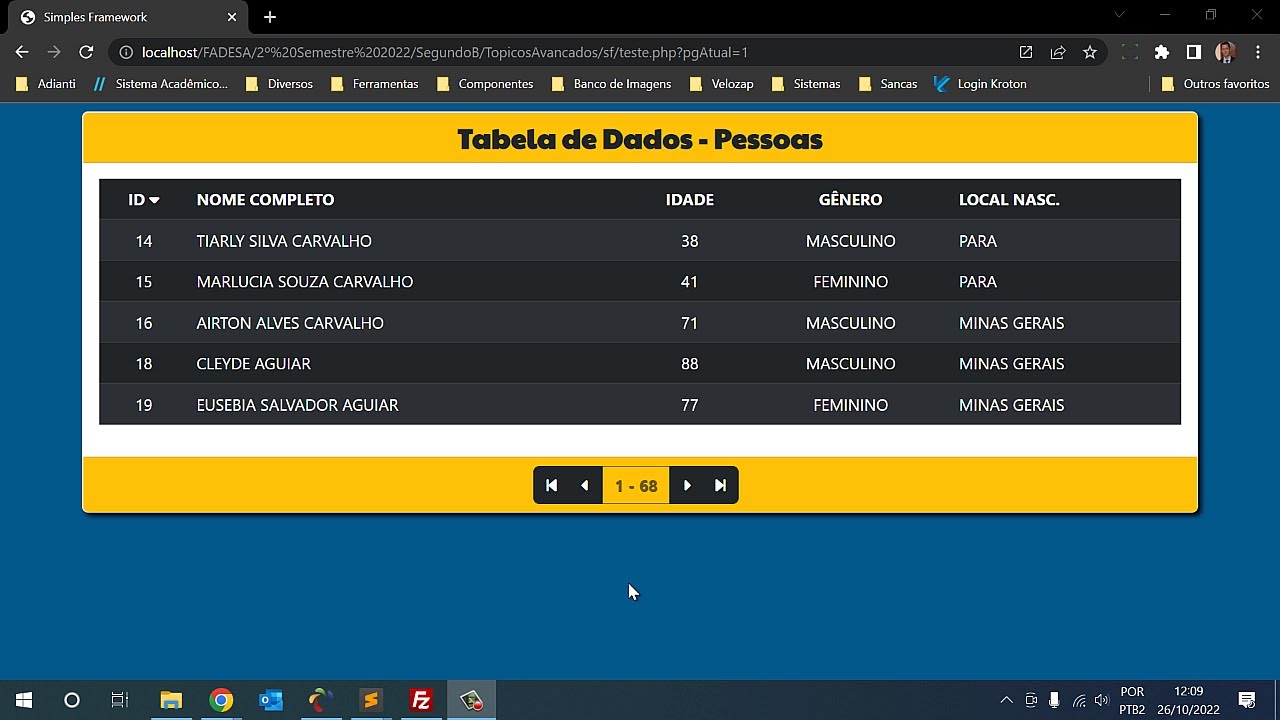This screenshot has height=720, width=1280.
Task: Open Login Kroton bookmark
Action: (980, 84)
